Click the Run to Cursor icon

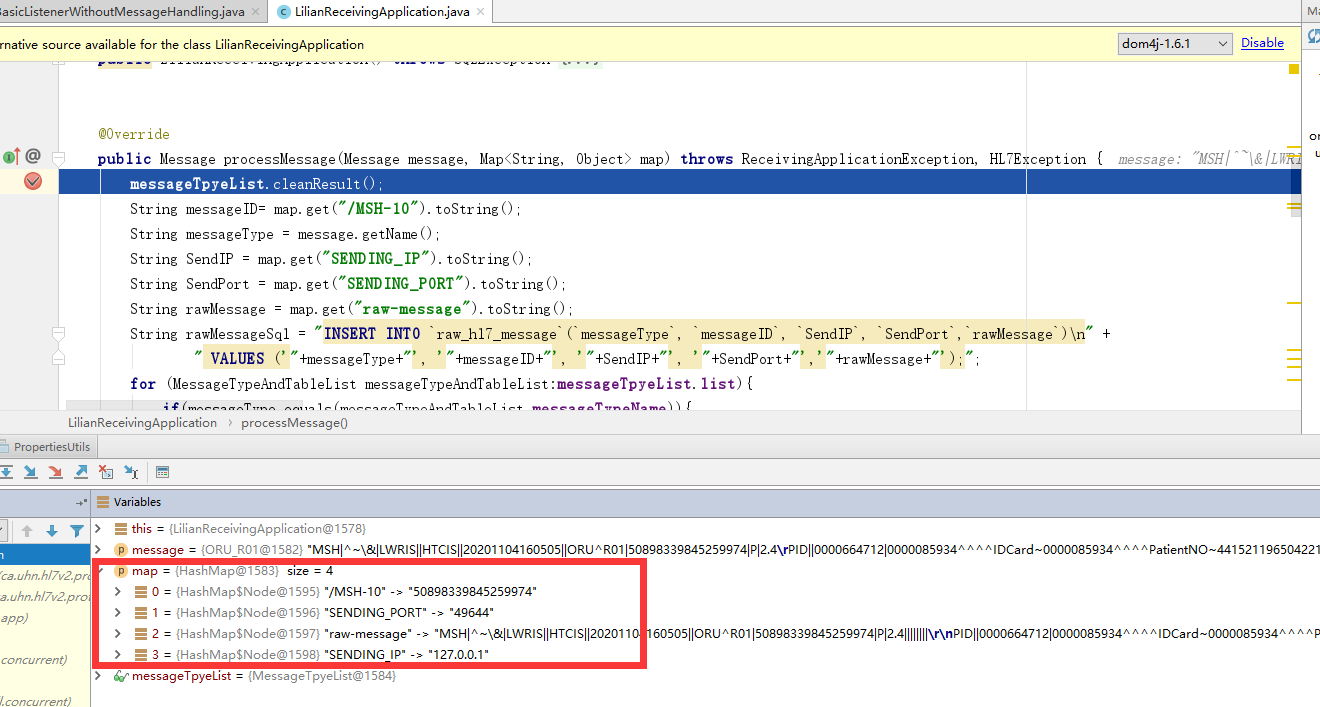point(131,472)
